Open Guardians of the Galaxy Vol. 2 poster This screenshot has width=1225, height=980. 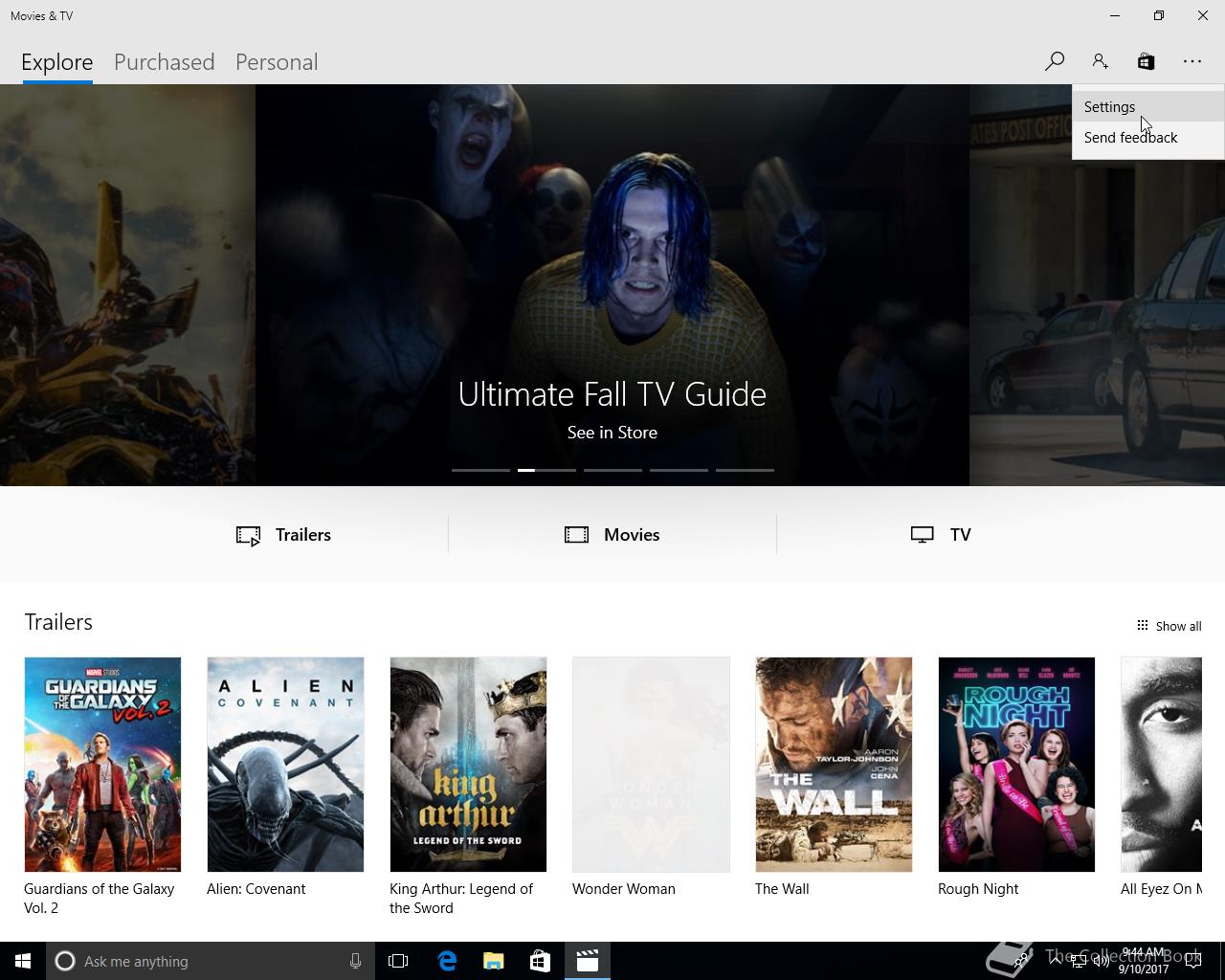point(102,765)
